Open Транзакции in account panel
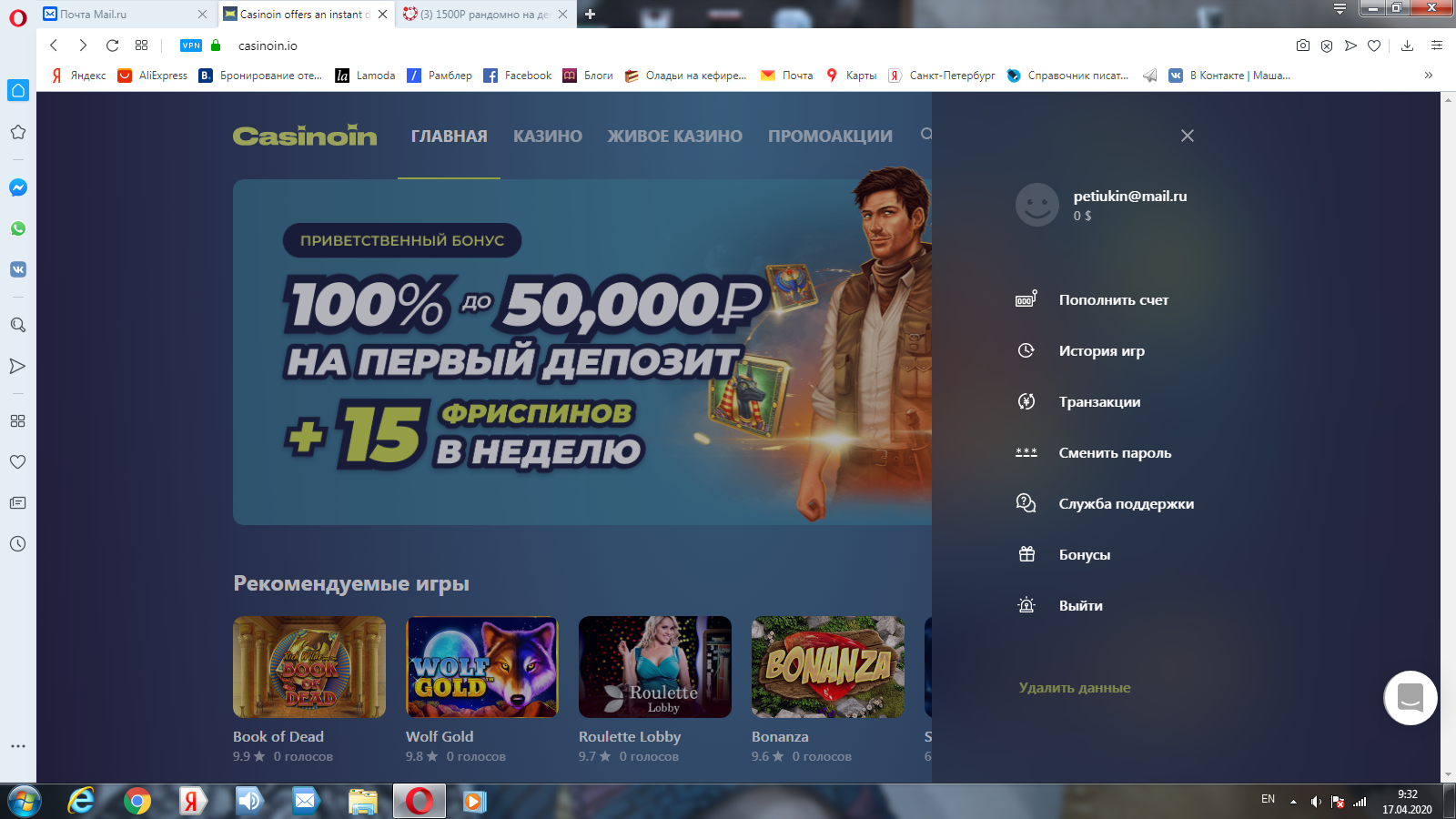Screen dimensions: 1456x819 coord(1099,402)
